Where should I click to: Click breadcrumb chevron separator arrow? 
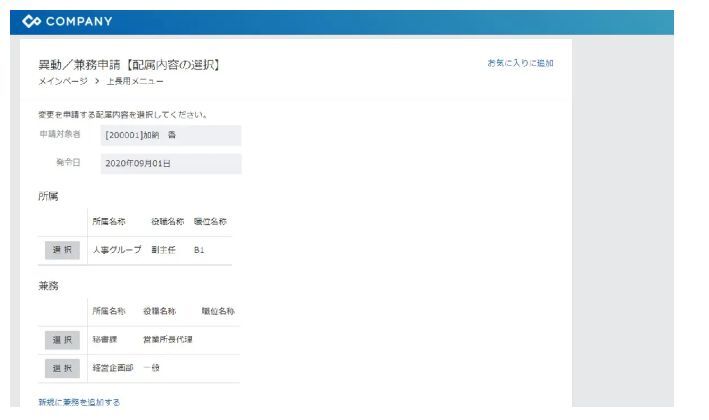[x=97, y=81]
